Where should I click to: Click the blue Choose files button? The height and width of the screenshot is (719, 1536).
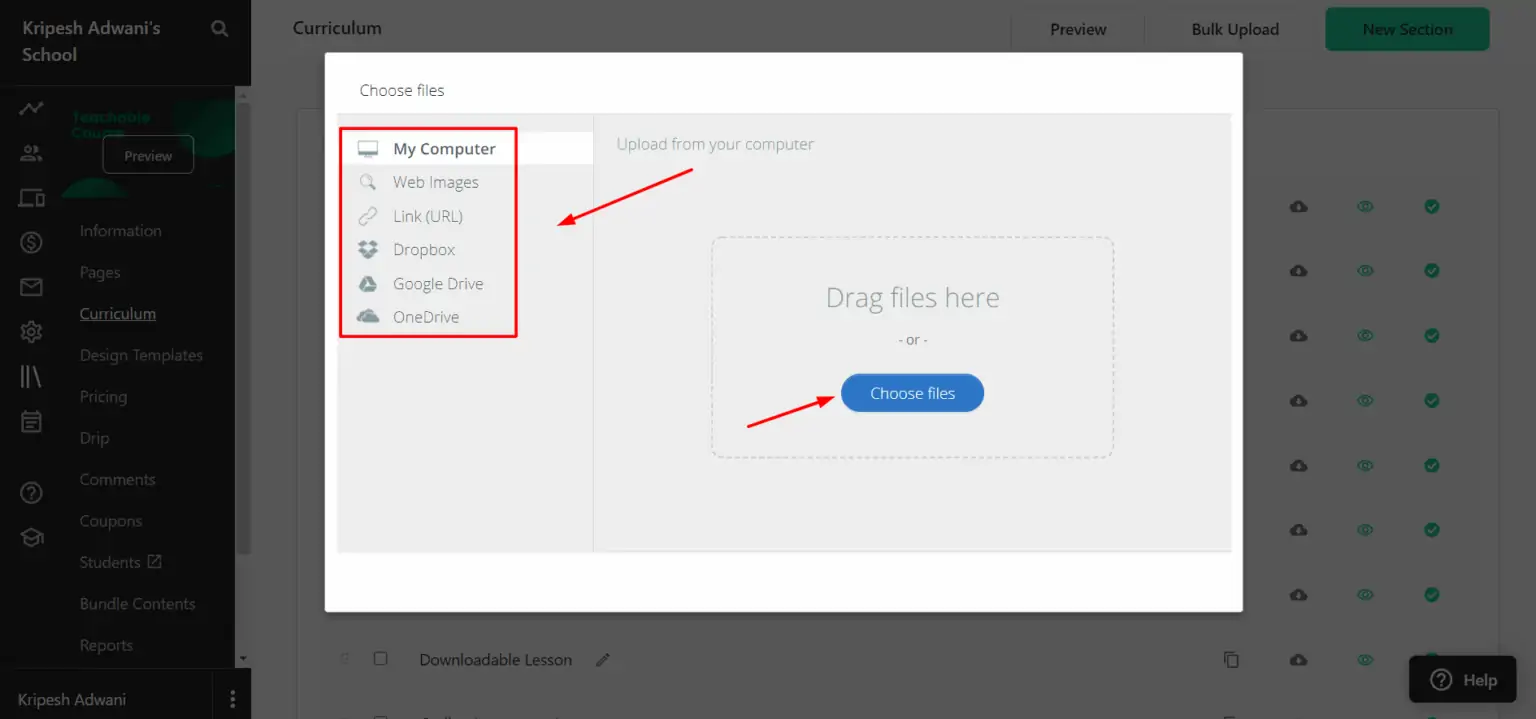tap(912, 393)
